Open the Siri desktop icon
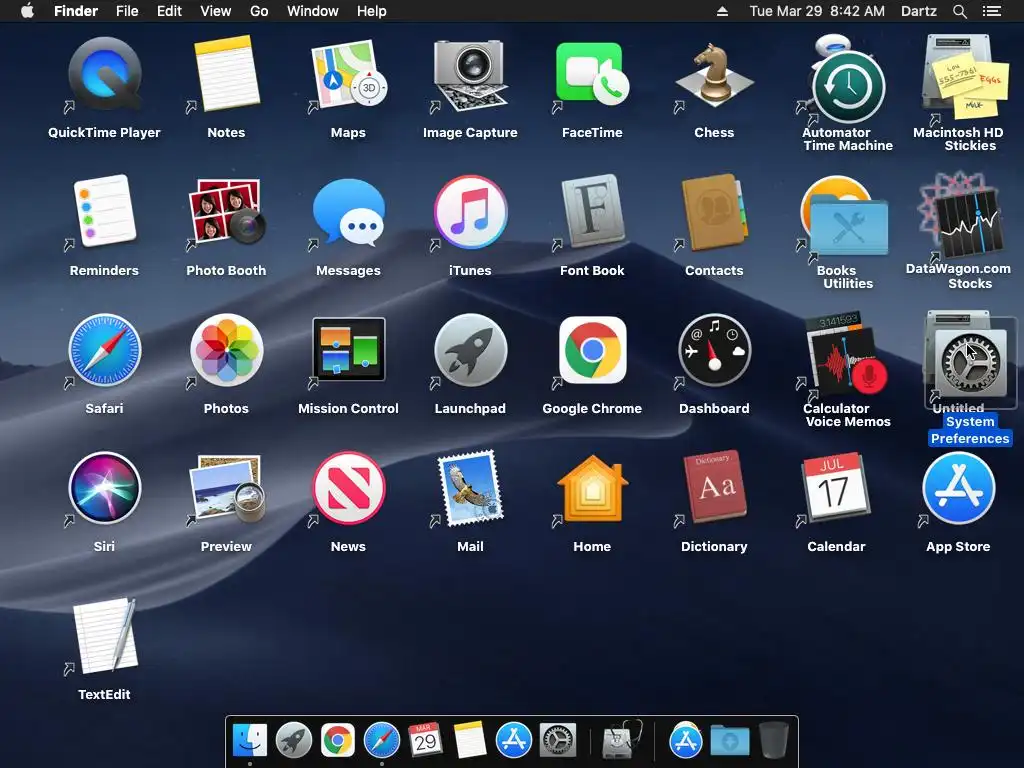This screenshot has width=1024, height=768. tap(104, 488)
